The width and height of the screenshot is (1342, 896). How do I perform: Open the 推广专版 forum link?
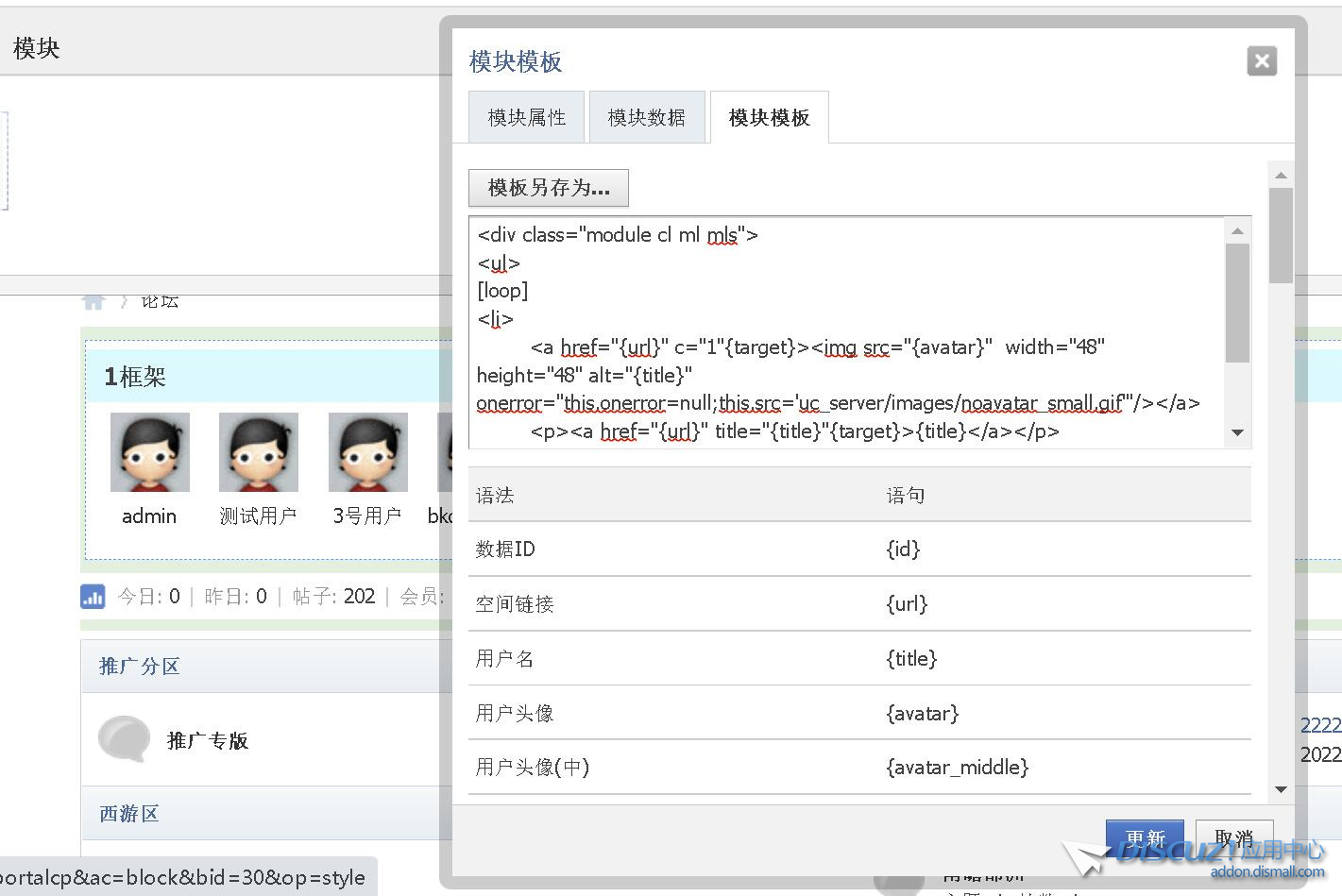click(x=207, y=741)
